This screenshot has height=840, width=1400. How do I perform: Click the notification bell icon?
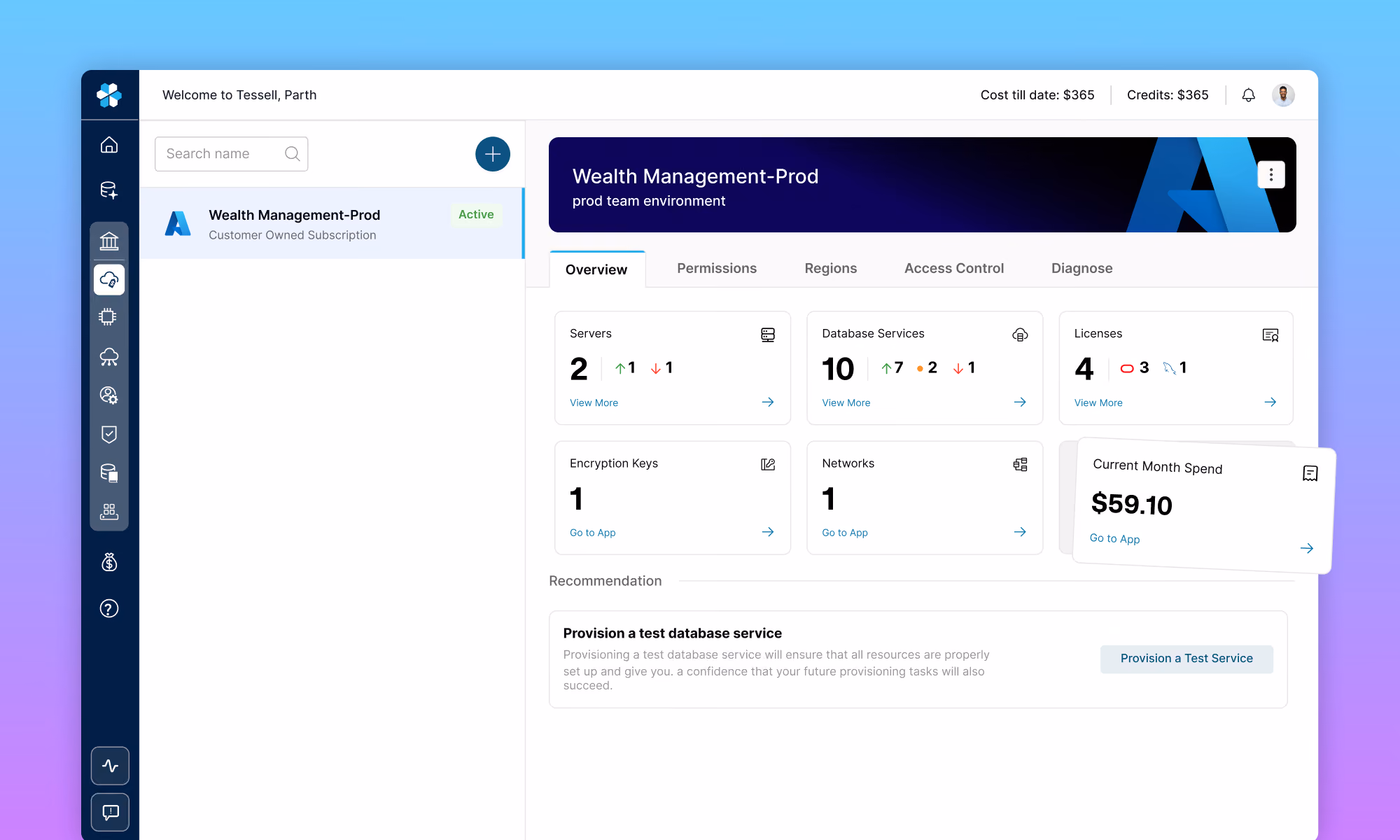pyautogui.click(x=1248, y=95)
